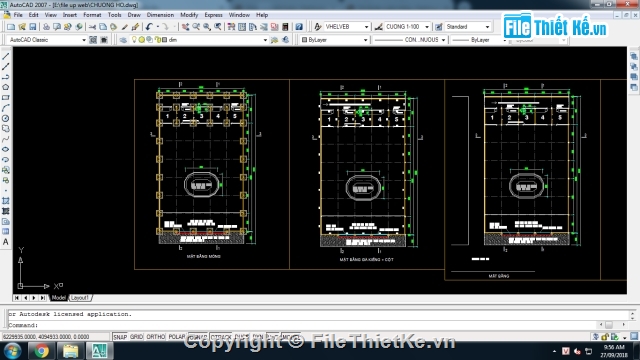The height and width of the screenshot is (360, 640).
Task: Open Windows Start button
Action: click(x=13, y=351)
